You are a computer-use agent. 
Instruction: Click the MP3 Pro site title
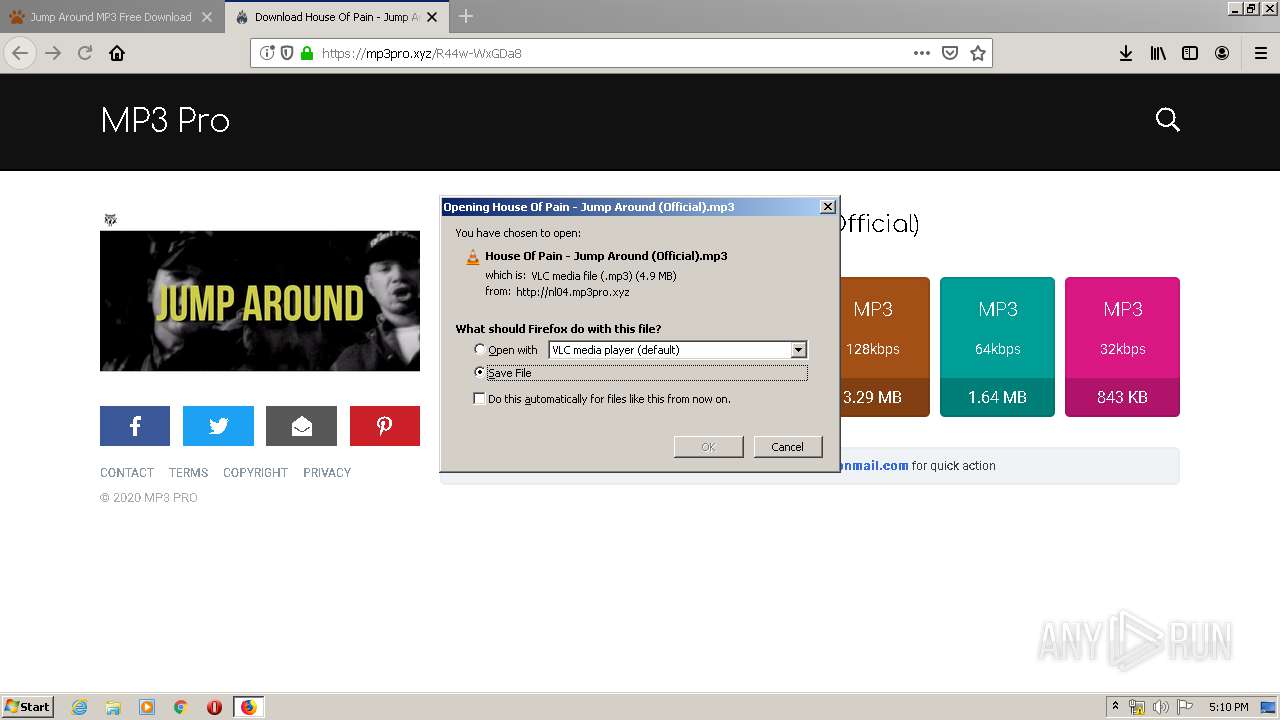(x=165, y=121)
